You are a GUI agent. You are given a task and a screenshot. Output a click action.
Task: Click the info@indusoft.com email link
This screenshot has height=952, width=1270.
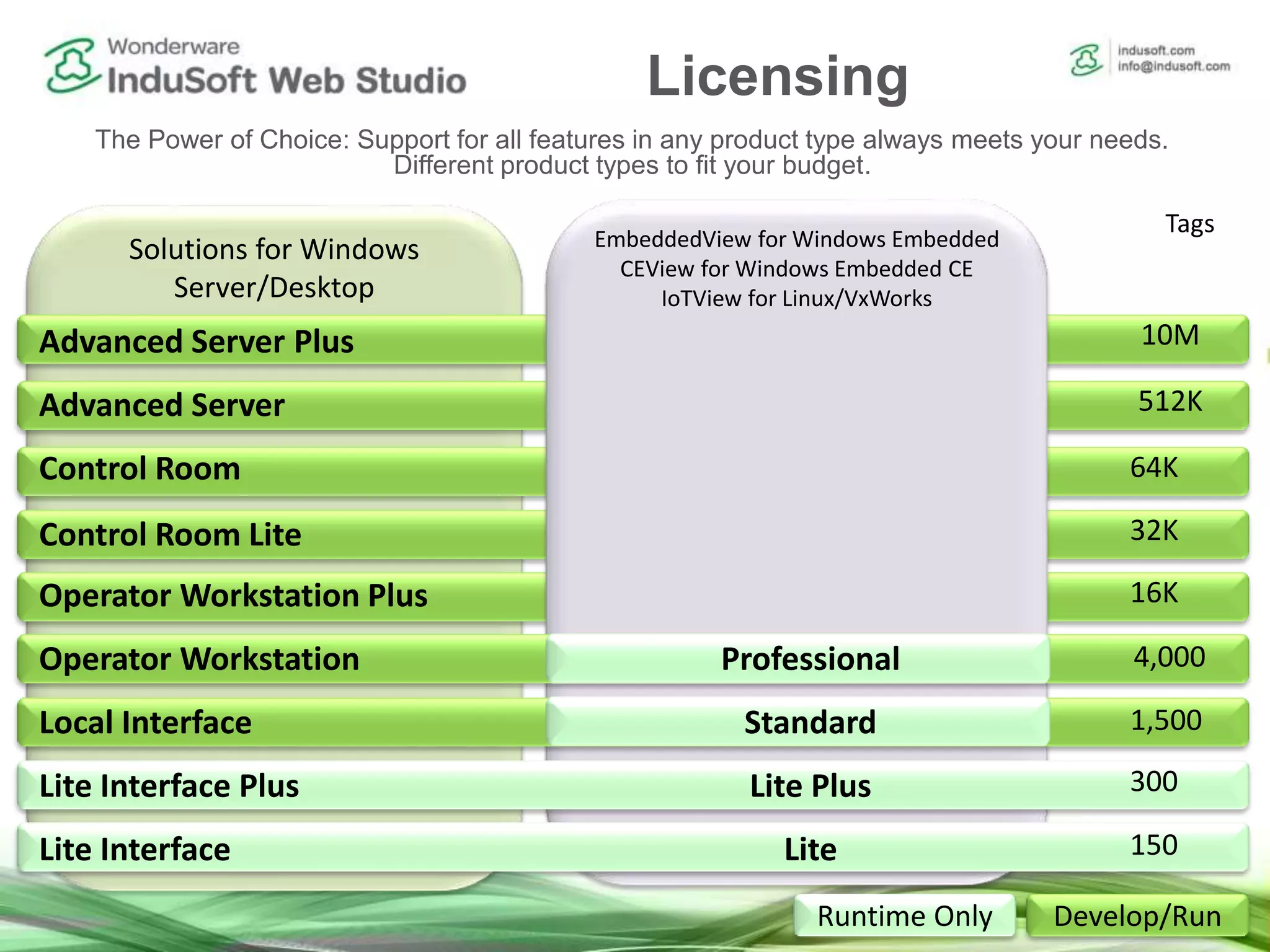1174,66
